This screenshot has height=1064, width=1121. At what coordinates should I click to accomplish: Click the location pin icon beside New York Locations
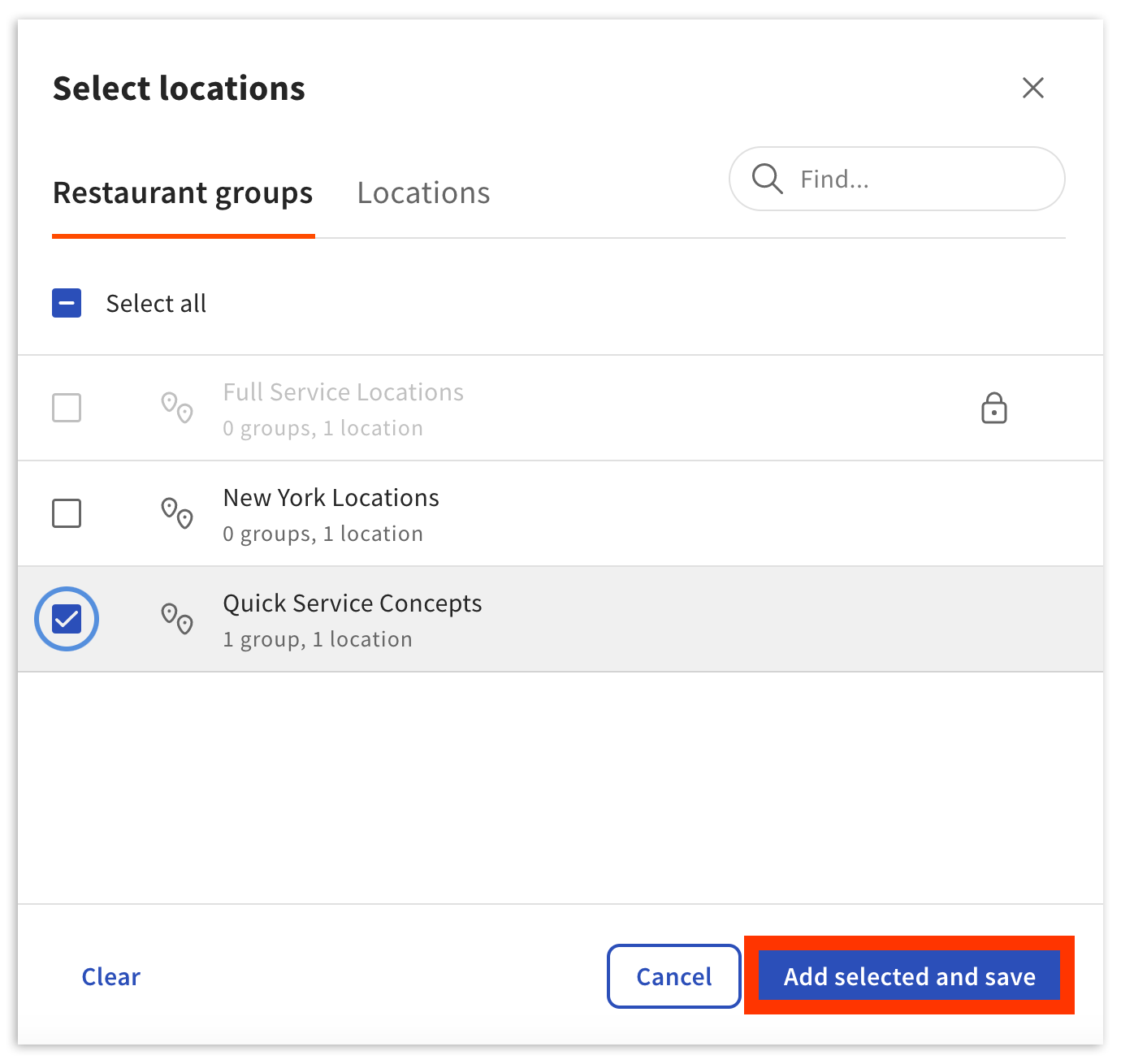pyautogui.click(x=176, y=513)
